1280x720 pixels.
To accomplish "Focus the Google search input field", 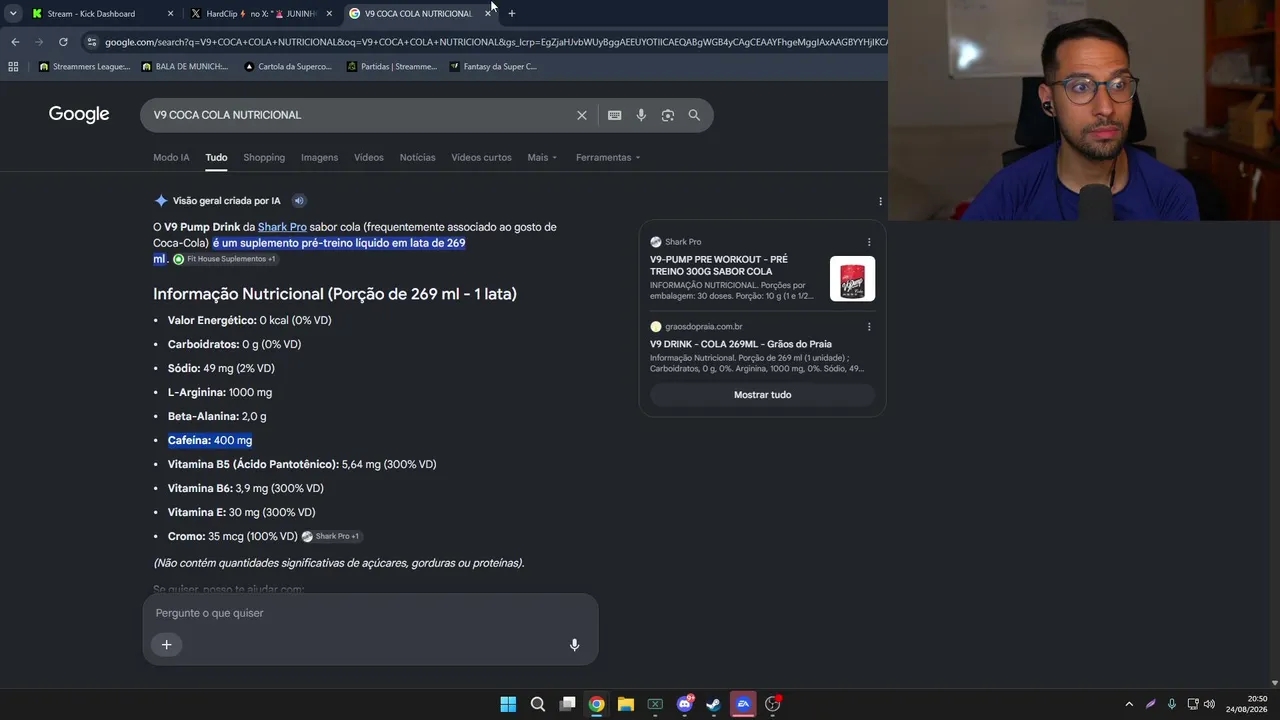I will click(x=361, y=115).
